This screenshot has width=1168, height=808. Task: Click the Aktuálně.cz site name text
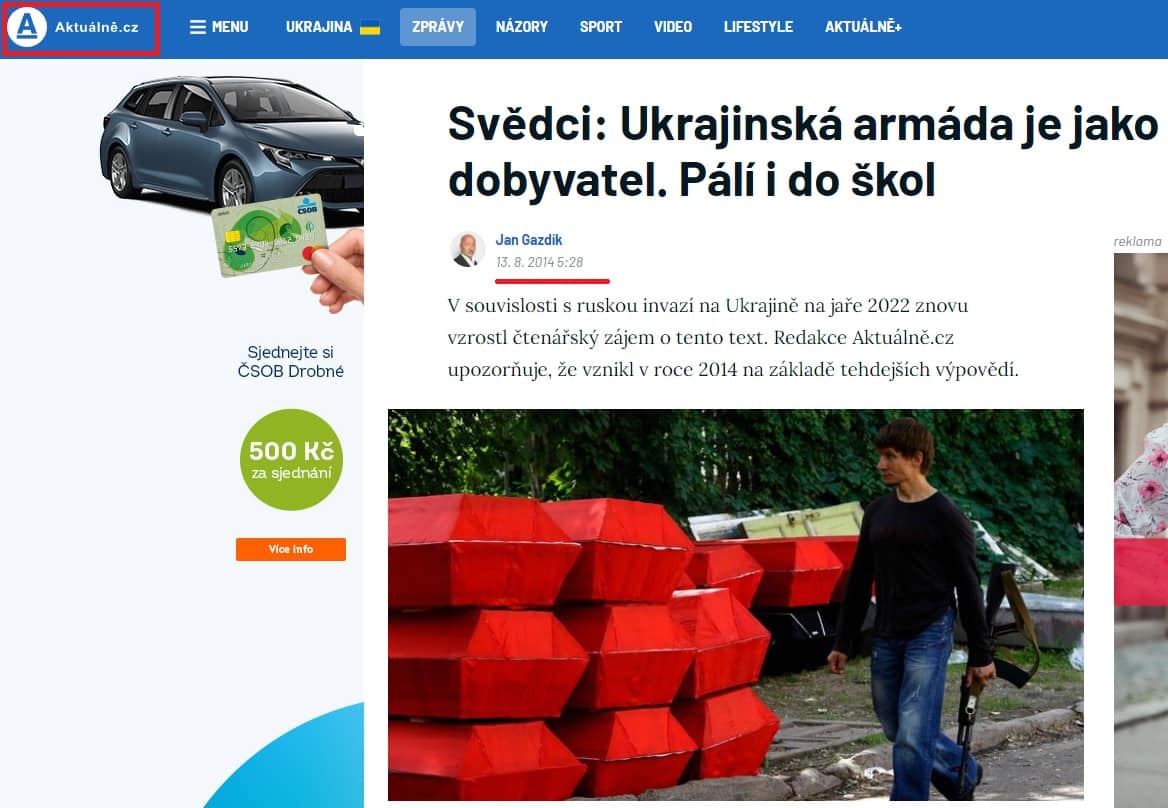coord(97,28)
